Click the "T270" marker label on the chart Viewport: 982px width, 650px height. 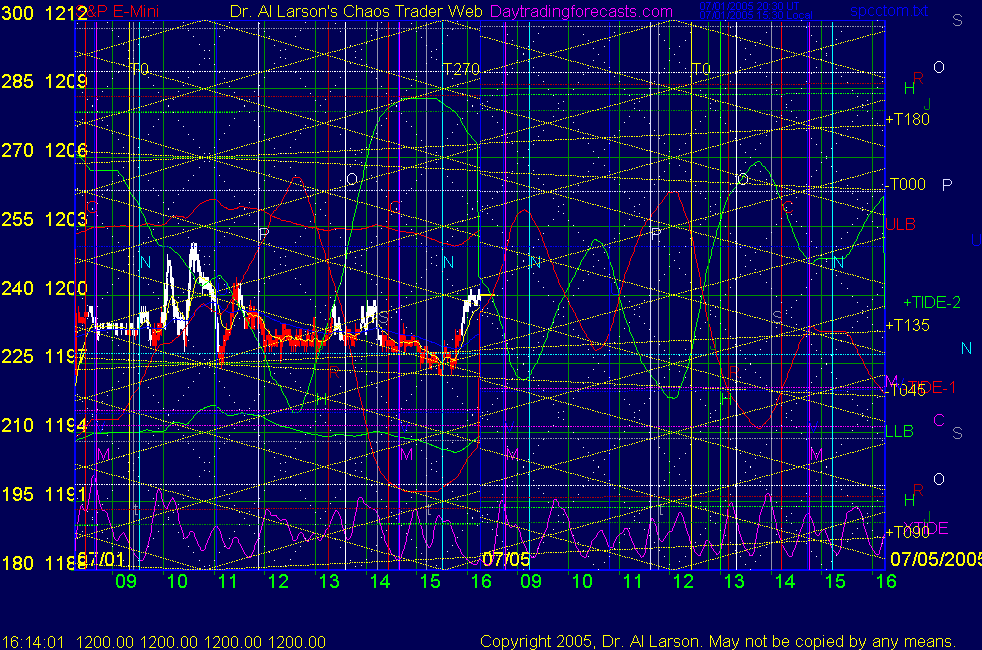click(x=461, y=69)
